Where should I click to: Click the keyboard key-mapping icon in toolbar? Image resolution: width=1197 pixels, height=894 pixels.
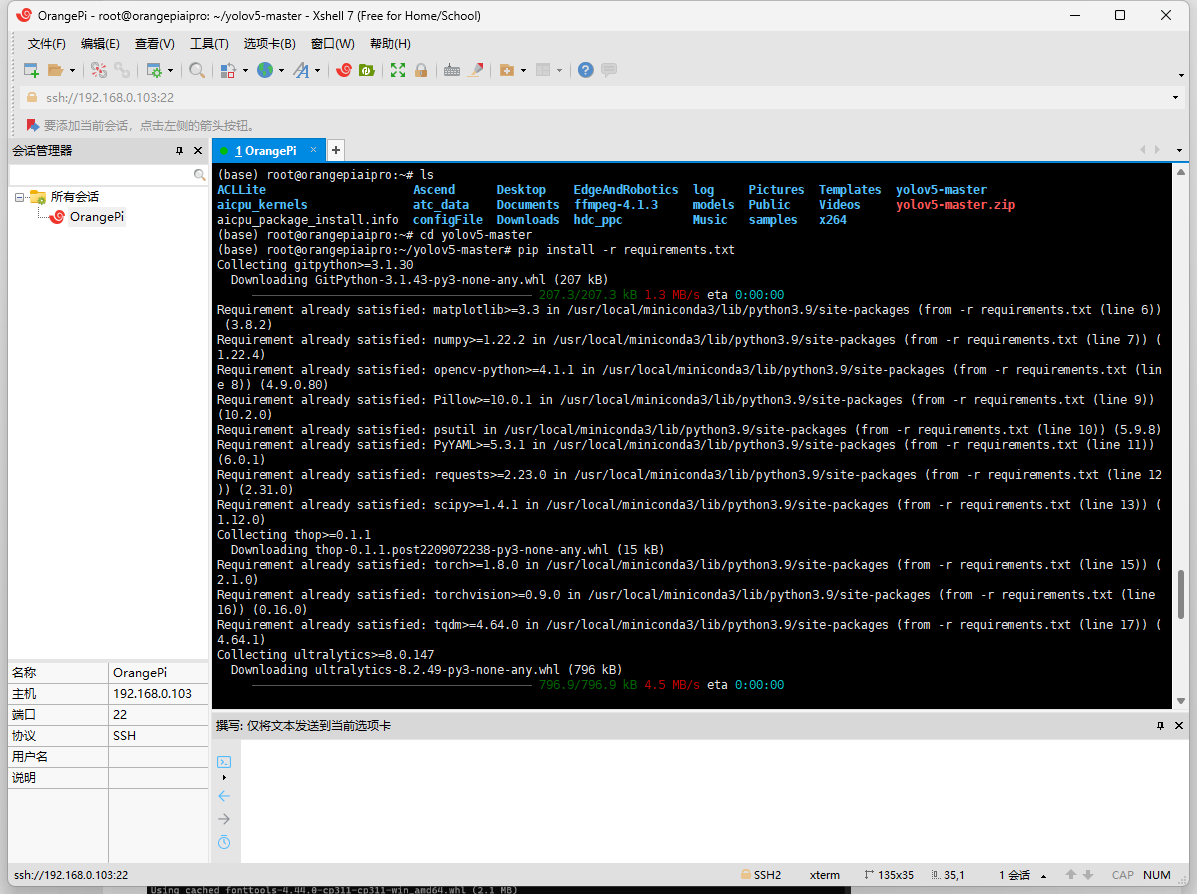click(452, 70)
